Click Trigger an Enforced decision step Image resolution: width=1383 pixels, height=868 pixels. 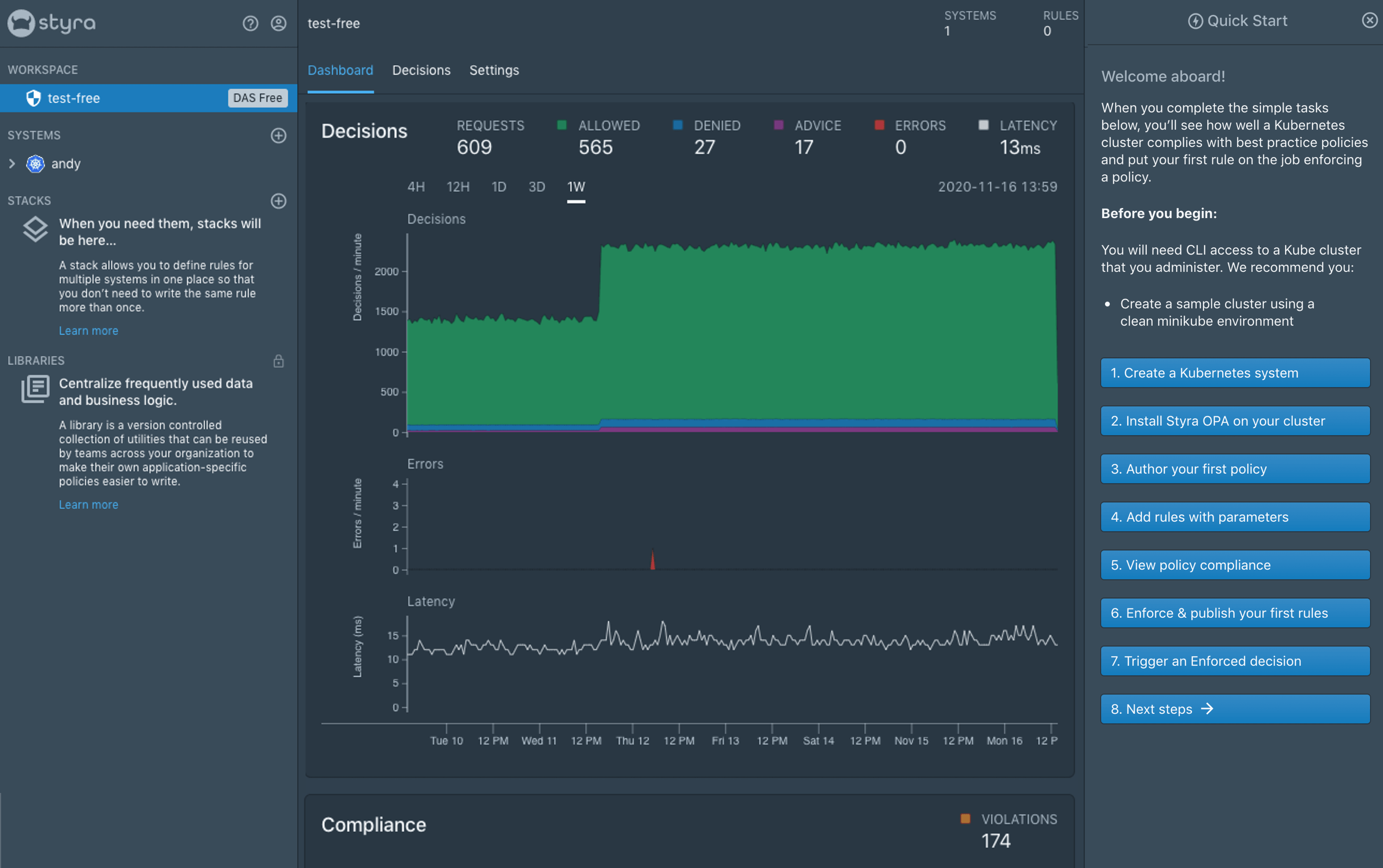click(x=1235, y=661)
